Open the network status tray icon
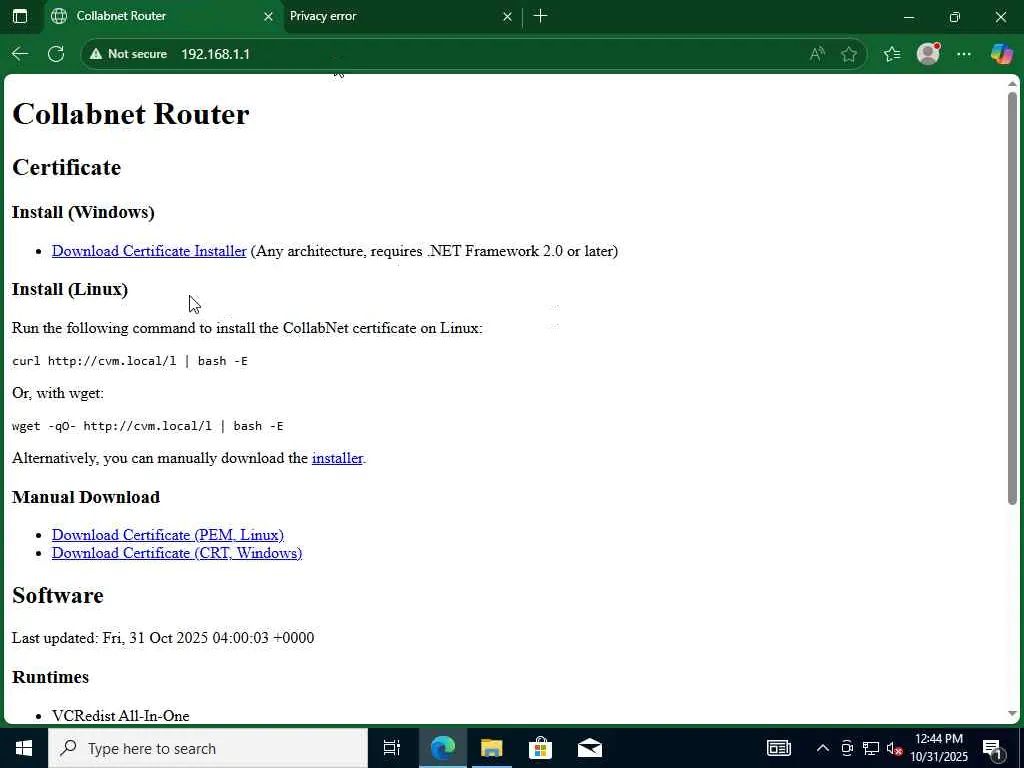The image size is (1024, 768). click(871, 748)
